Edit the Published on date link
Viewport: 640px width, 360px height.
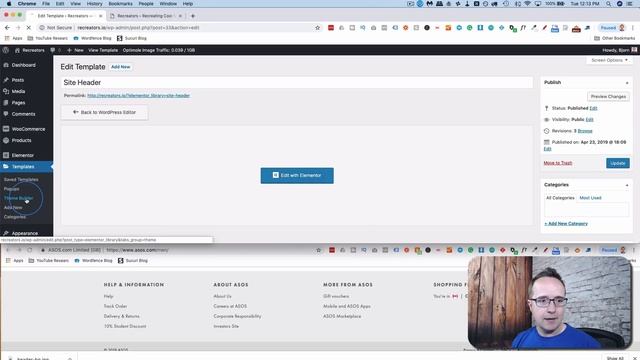click(x=547, y=149)
